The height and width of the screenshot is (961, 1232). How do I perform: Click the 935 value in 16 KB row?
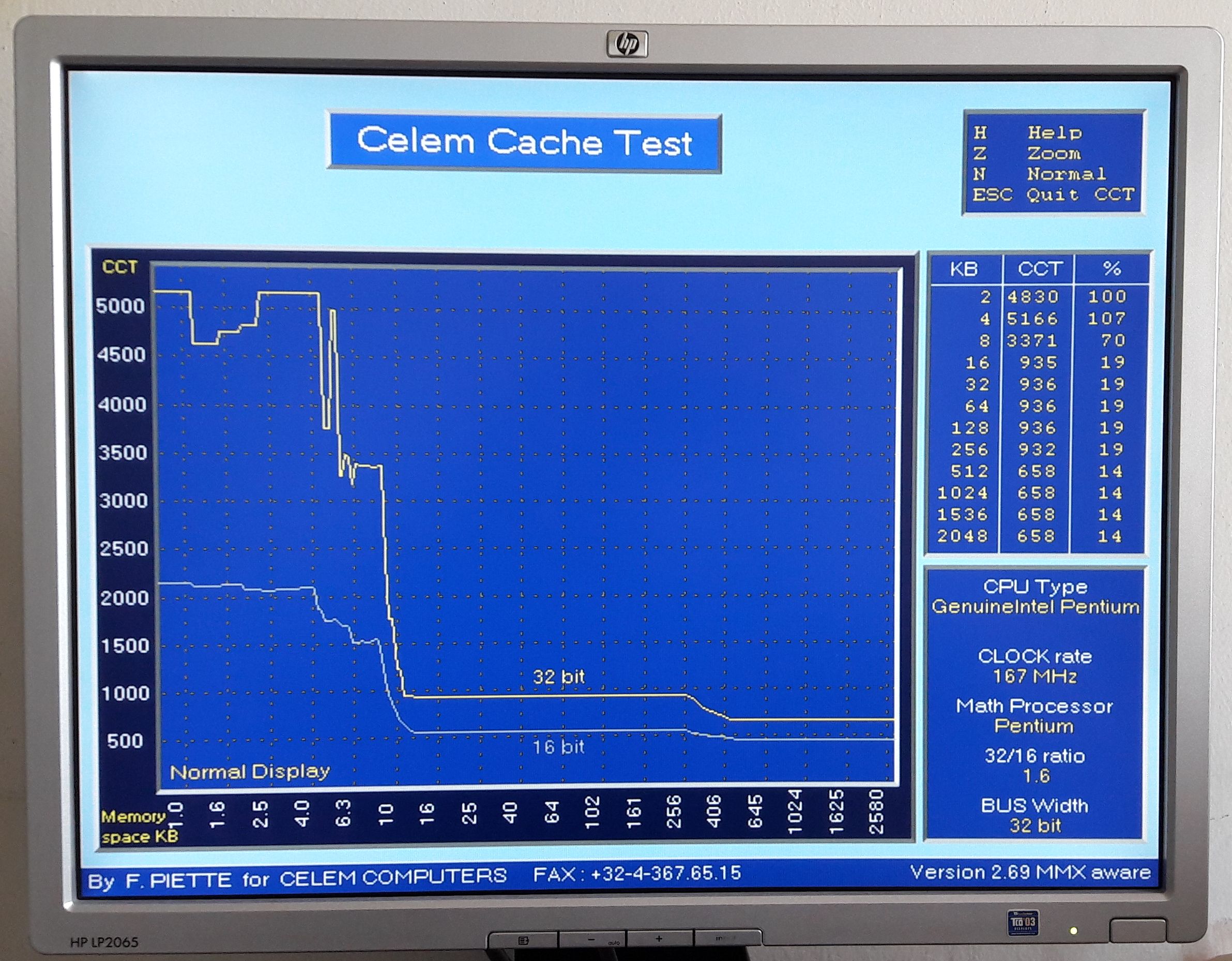[1039, 362]
